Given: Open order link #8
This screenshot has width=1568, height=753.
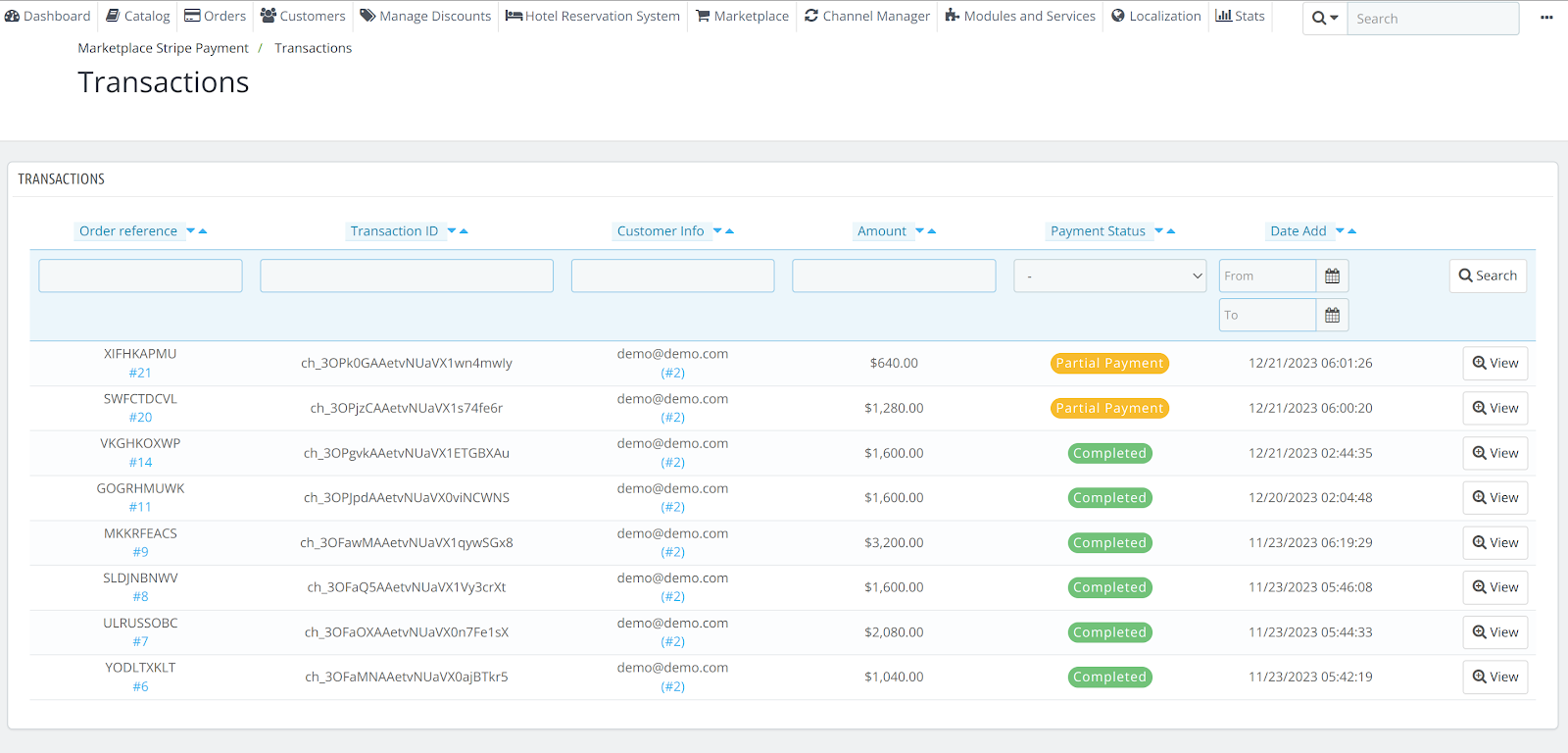Looking at the screenshot, I should coord(140,597).
